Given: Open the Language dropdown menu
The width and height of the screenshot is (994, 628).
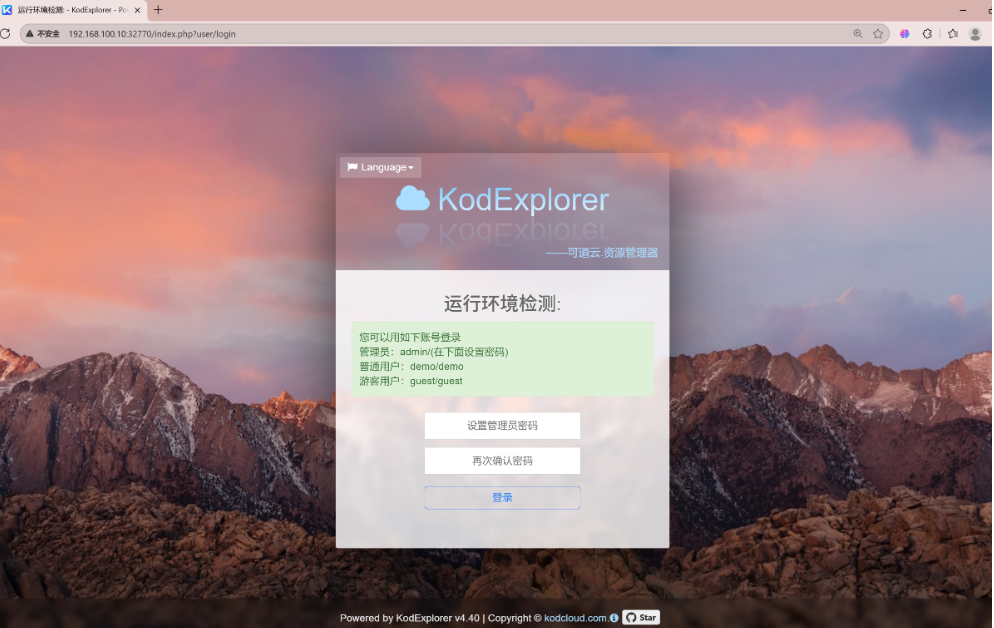Looking at the screenshot, I should coord(380,167).
